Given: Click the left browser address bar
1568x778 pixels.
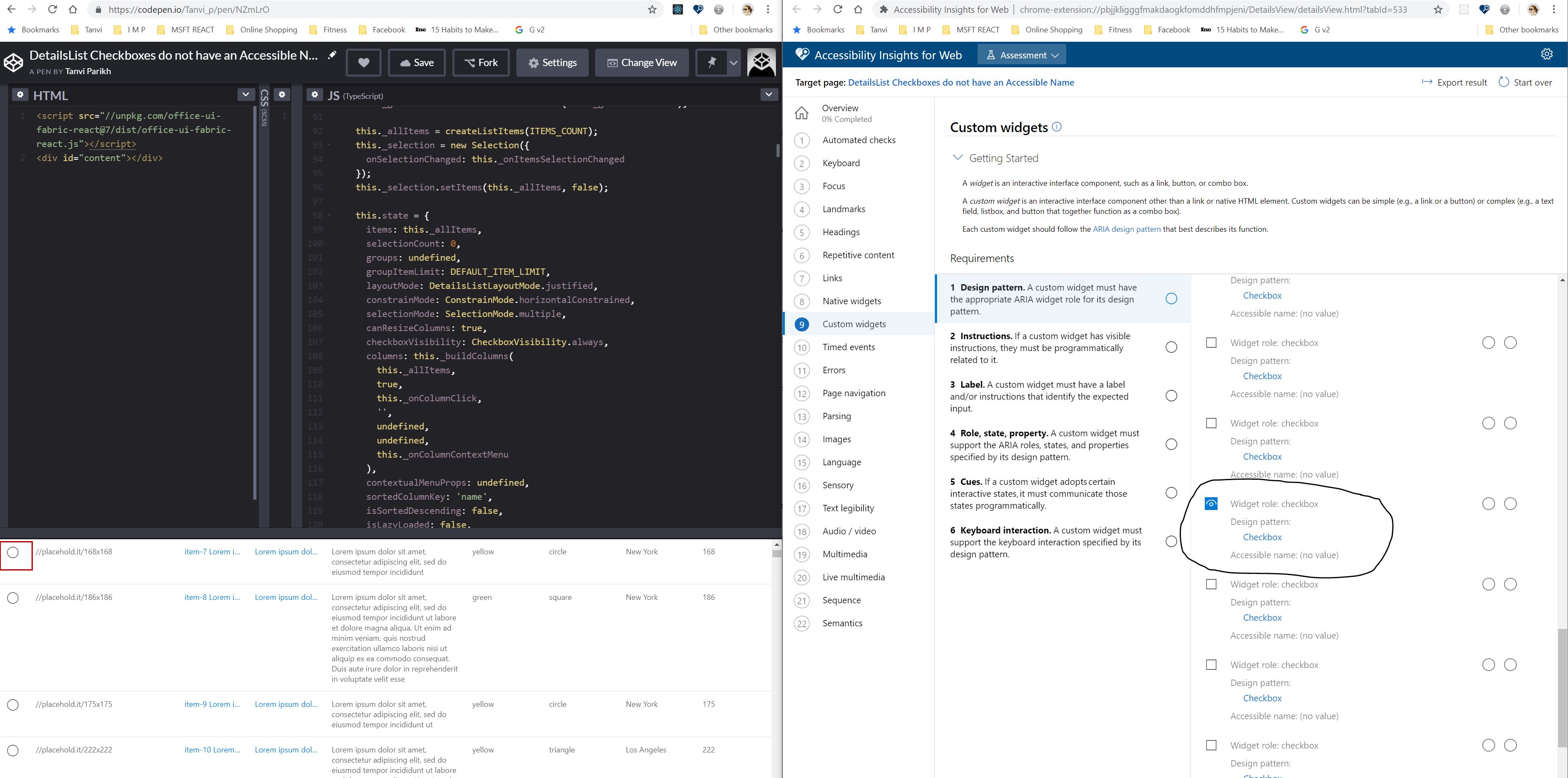Looking at the screenshot, I should [365, 10].
